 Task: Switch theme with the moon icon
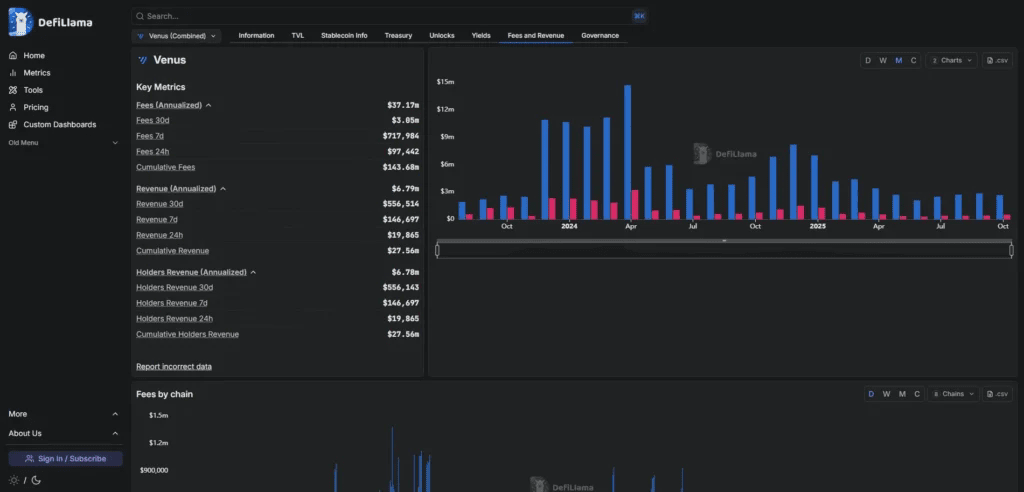pyautogui.click(x=36, y=480)
